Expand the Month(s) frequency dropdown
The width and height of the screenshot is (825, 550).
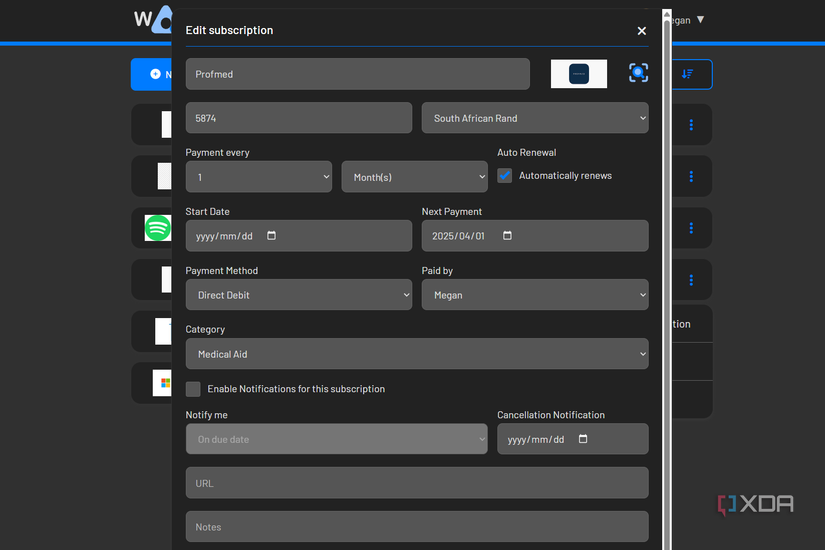[x=414, y=177]
